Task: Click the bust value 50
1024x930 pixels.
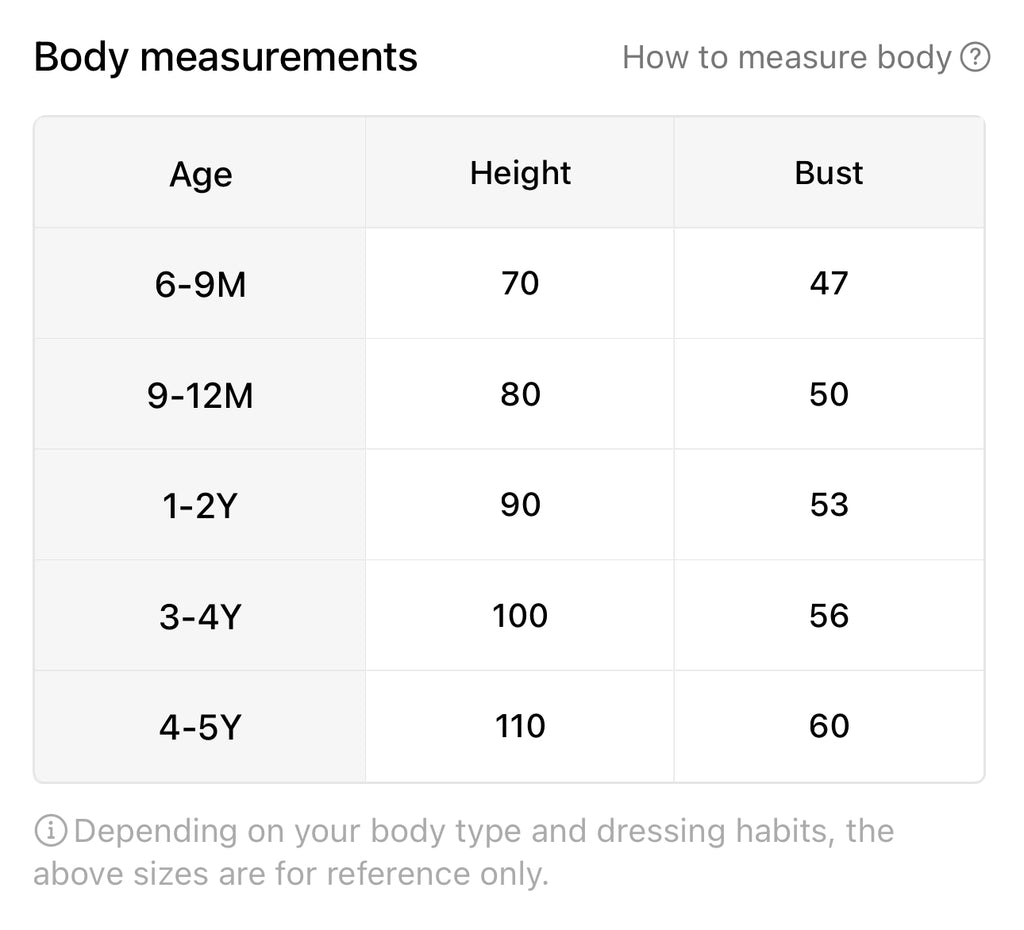Action: pos(829,394)
